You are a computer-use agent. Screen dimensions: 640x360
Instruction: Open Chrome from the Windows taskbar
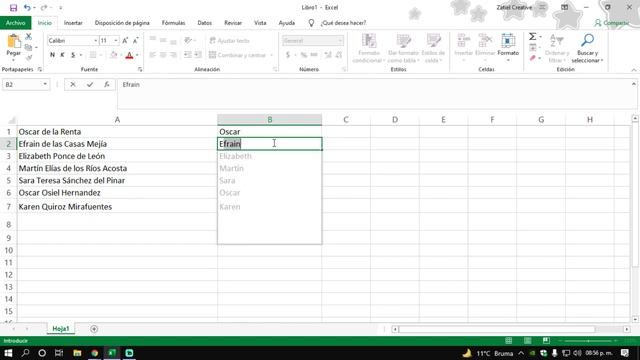point(95,353)
